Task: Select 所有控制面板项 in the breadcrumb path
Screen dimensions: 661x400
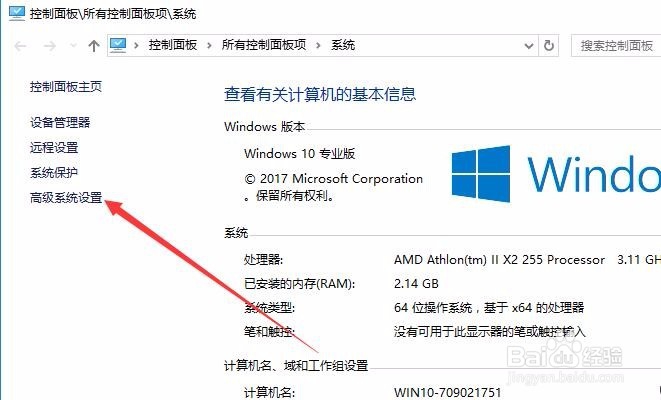Action: coord(264,45)
